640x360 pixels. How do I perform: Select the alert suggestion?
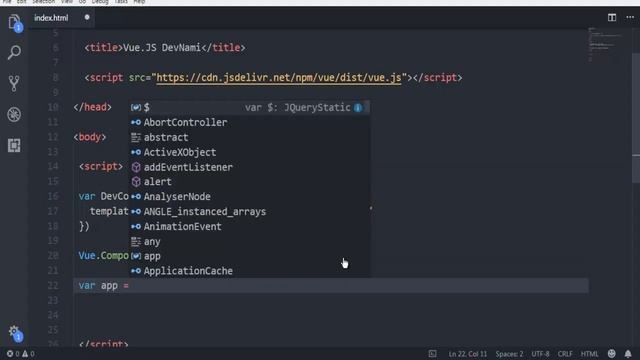click(250, 182)
